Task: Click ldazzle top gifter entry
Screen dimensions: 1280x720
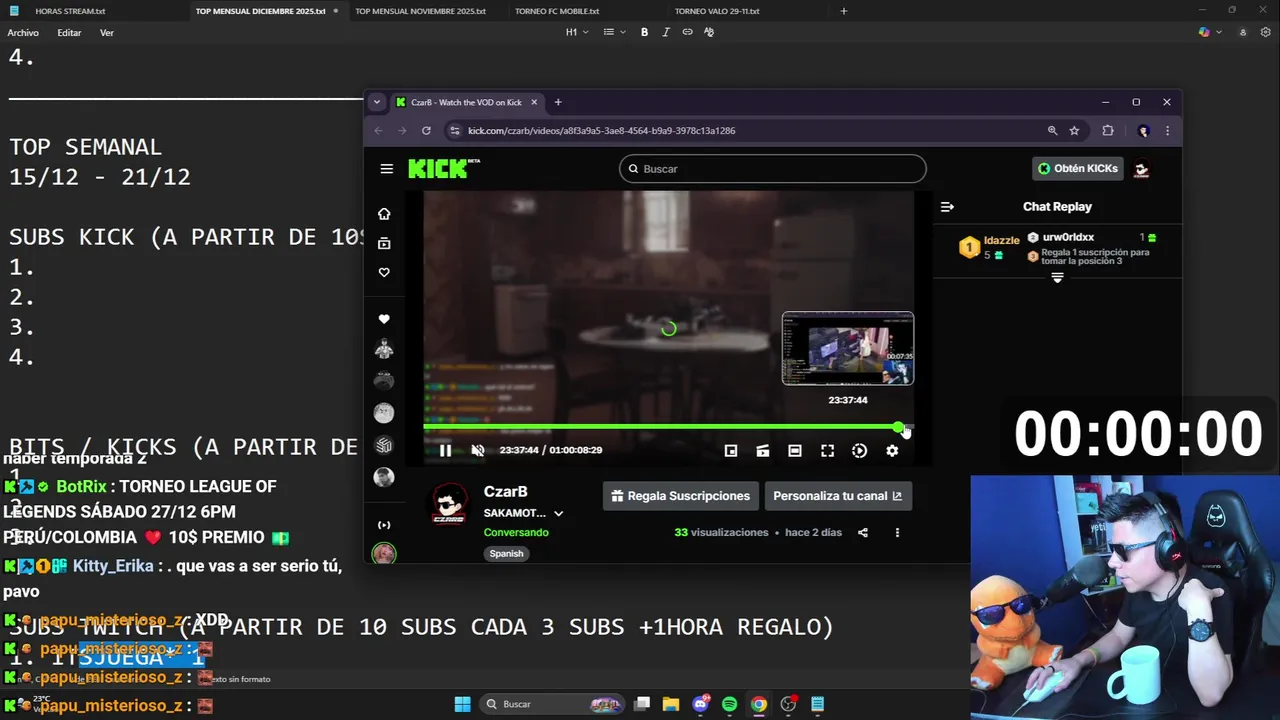Action: click(989, 247)
